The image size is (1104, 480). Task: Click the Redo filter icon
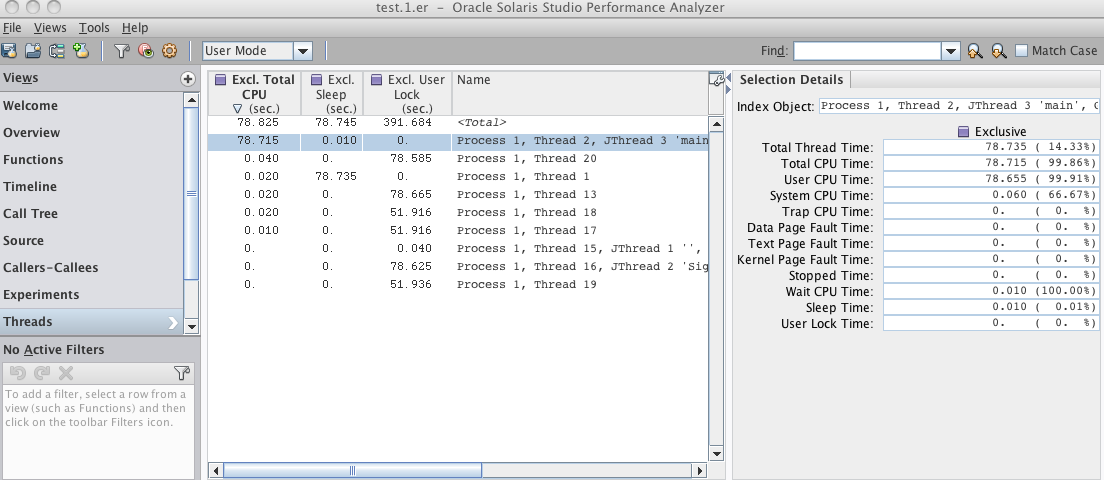[42, 373]
